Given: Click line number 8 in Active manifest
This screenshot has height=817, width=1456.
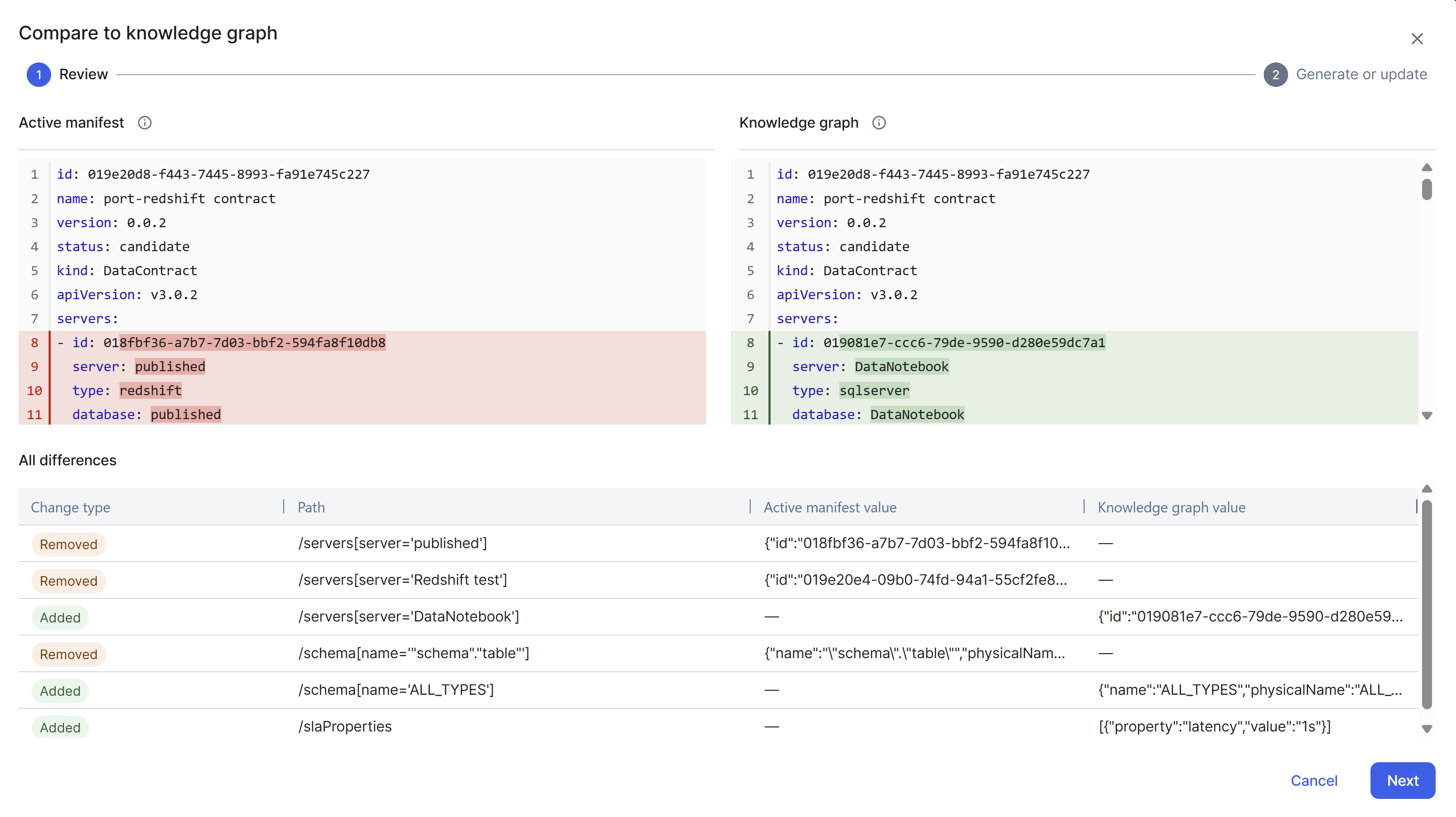Looking at the screenshot, I should [34, 343].
